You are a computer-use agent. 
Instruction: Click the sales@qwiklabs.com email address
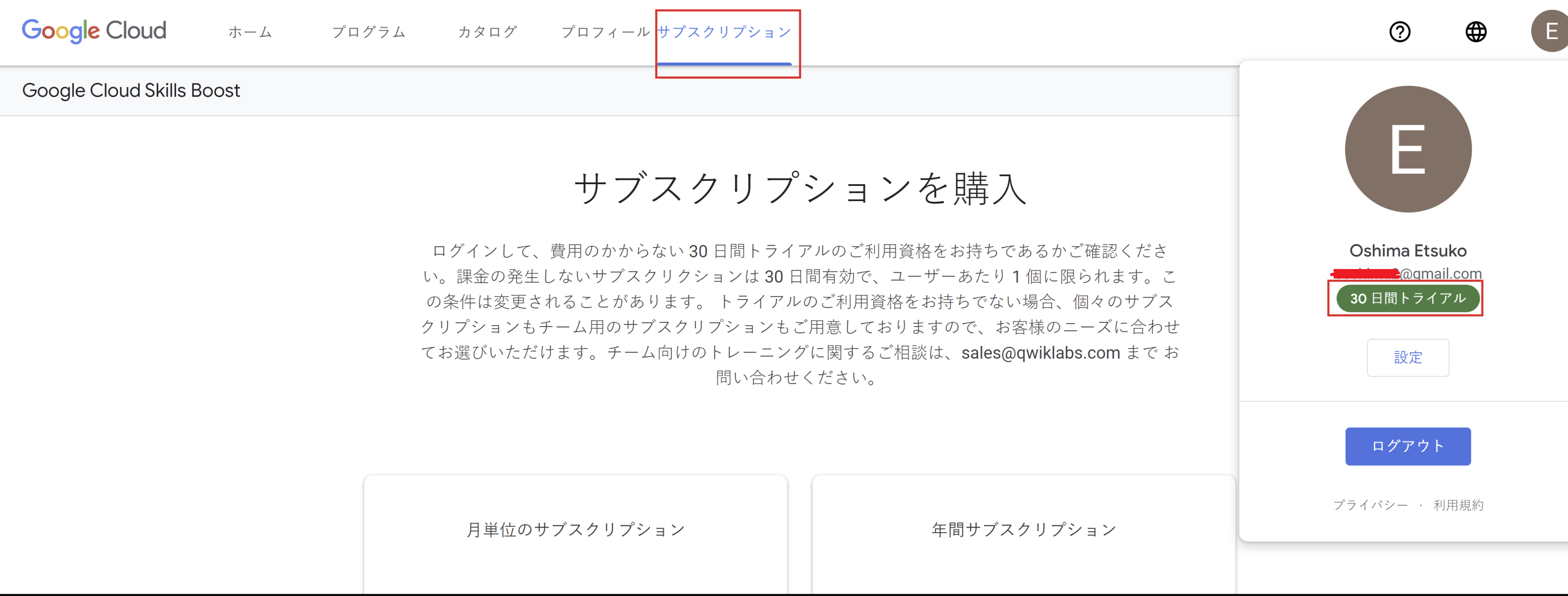1040,353
